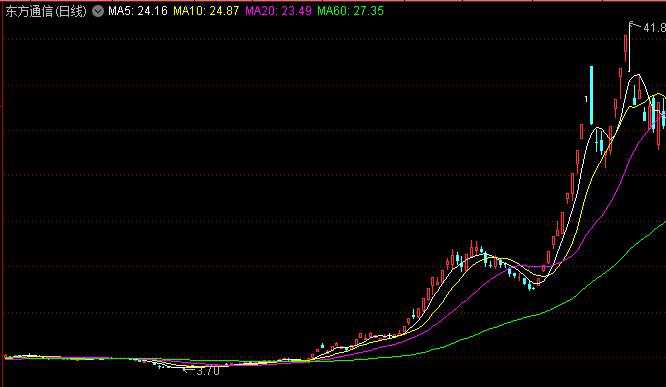666x387 pixels.
Task: Select the MA5: 24.16 indicator label
Action: click(138, 11)
